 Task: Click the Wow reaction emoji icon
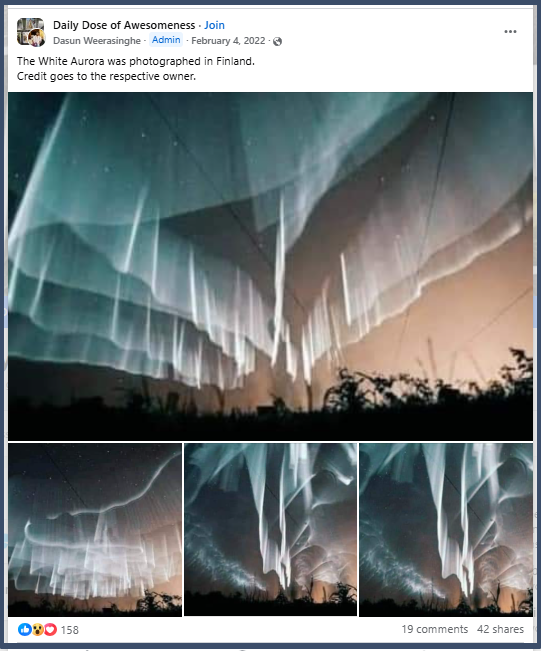(x=37, y=629)
